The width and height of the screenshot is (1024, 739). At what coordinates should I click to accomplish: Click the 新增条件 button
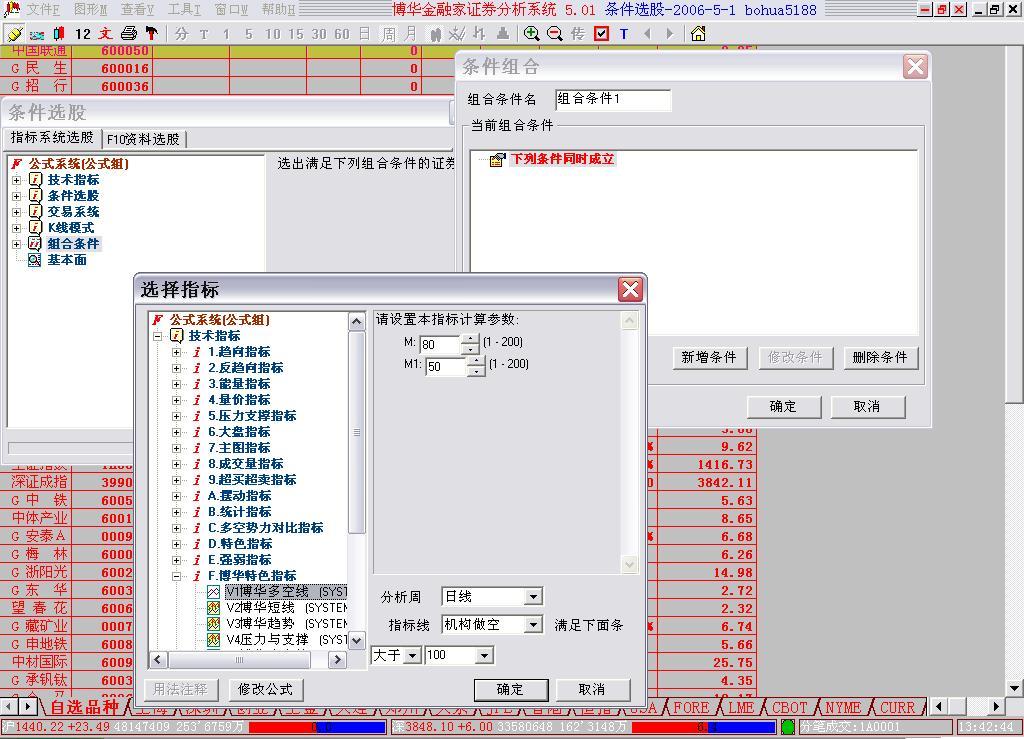click(x=709, y=357)
